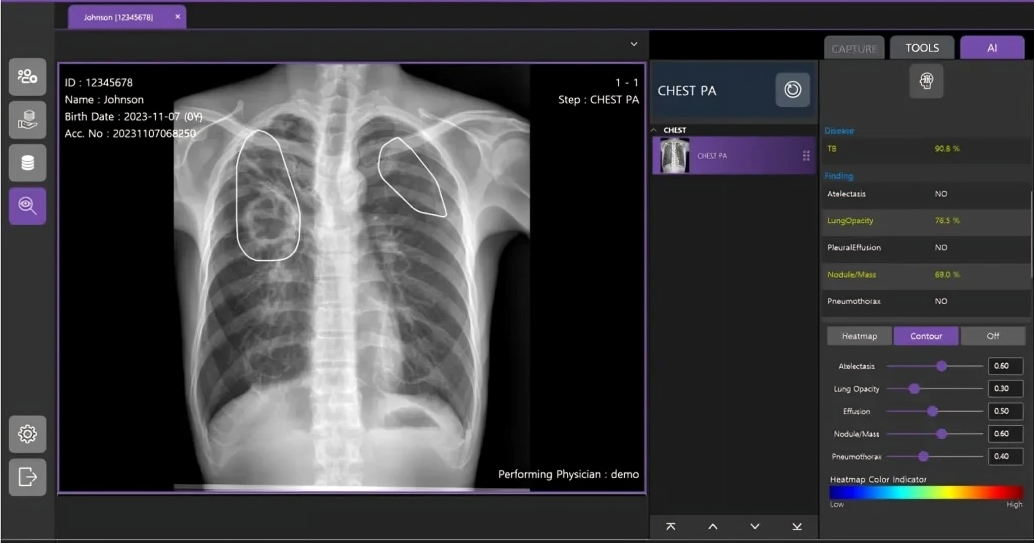Open settings with the gear icon
This screenshot has width=1034, height=543.
(x=27, y=434)
